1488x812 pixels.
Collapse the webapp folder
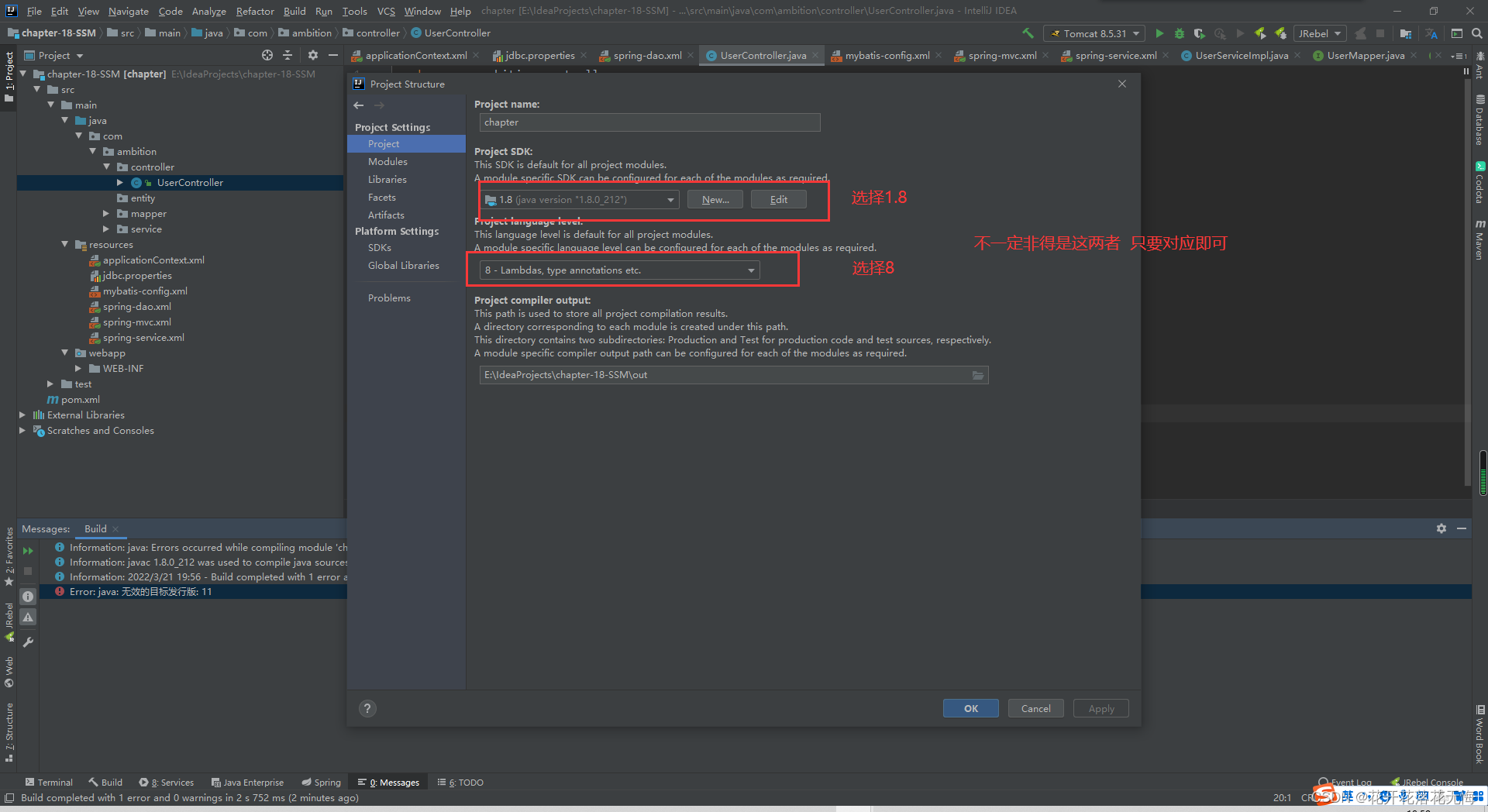pos(65,353)
